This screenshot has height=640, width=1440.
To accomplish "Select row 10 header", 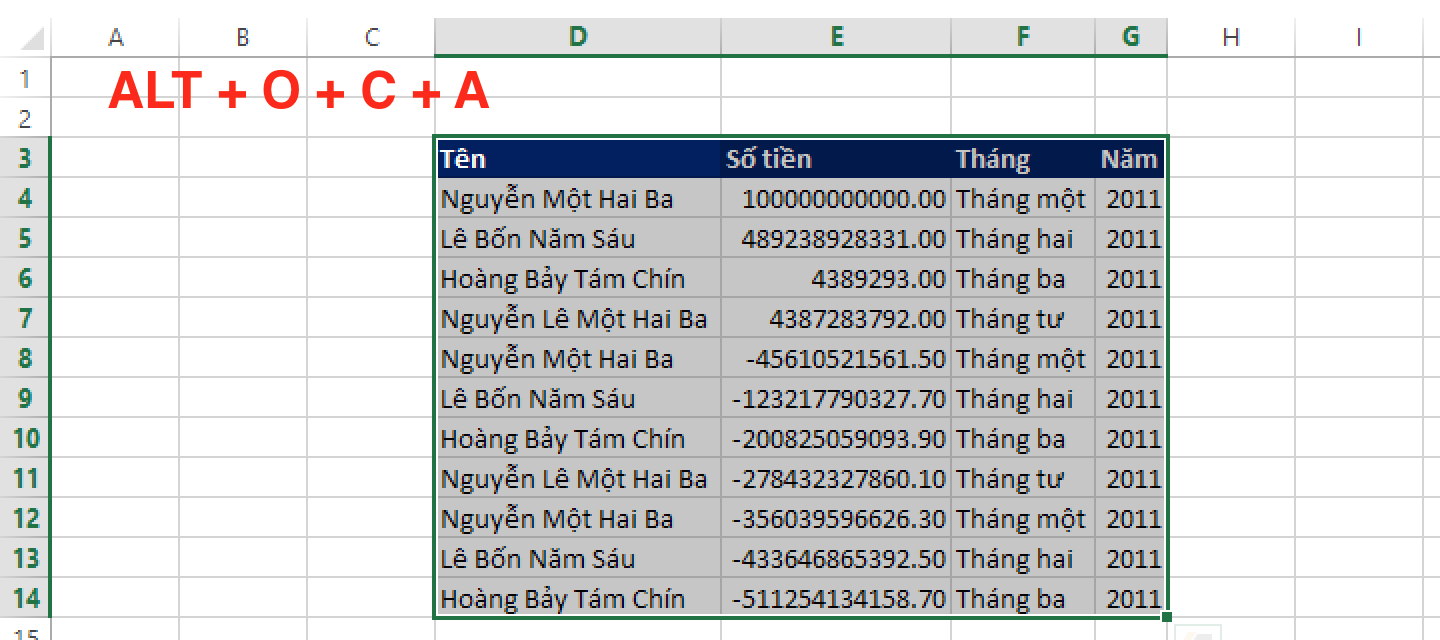I will point(25,438).
